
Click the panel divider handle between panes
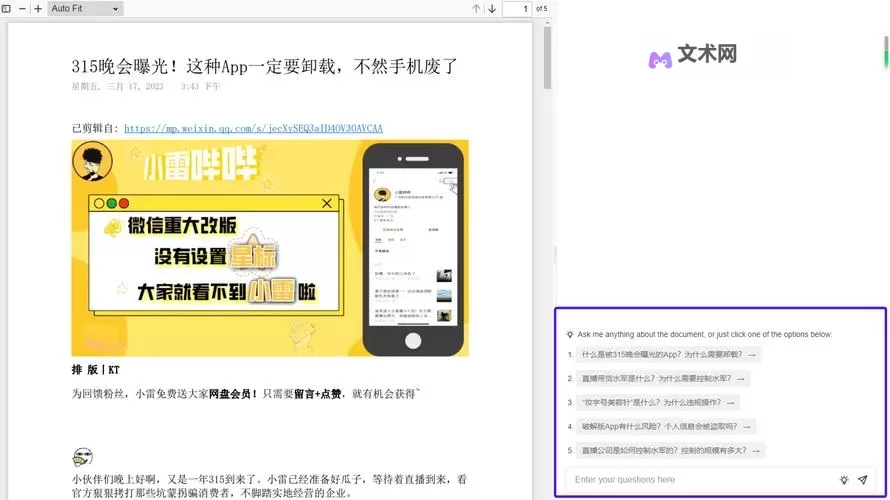coord(555,255)
